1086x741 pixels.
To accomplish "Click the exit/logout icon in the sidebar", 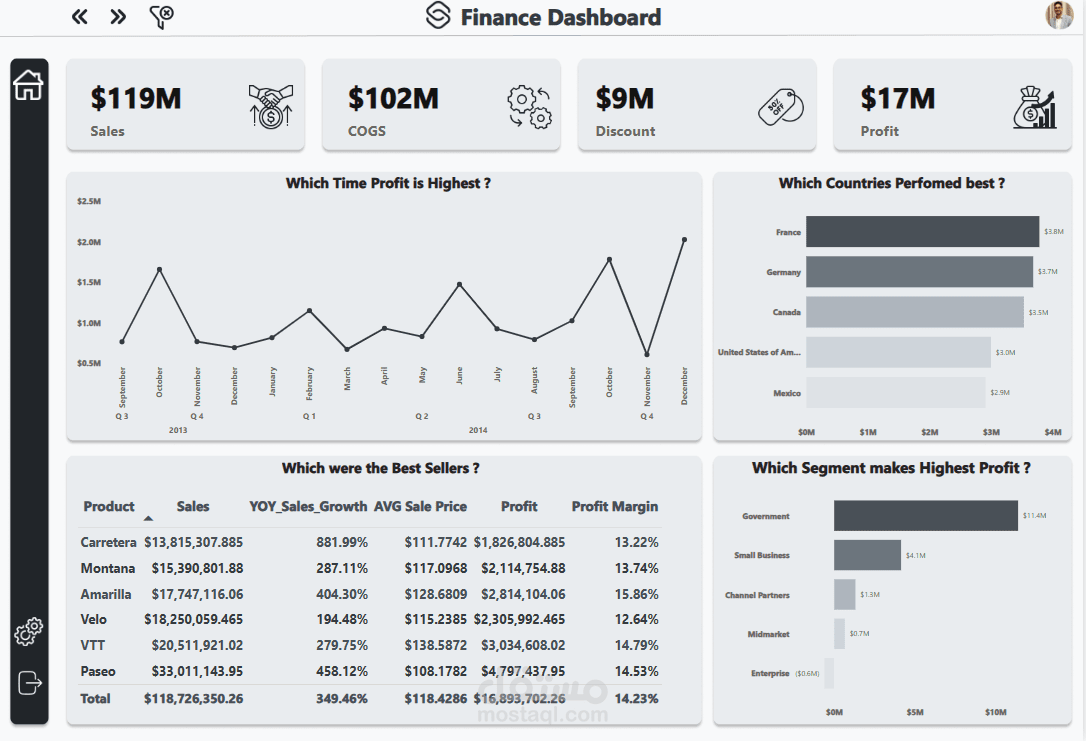I will click(28, 682).
